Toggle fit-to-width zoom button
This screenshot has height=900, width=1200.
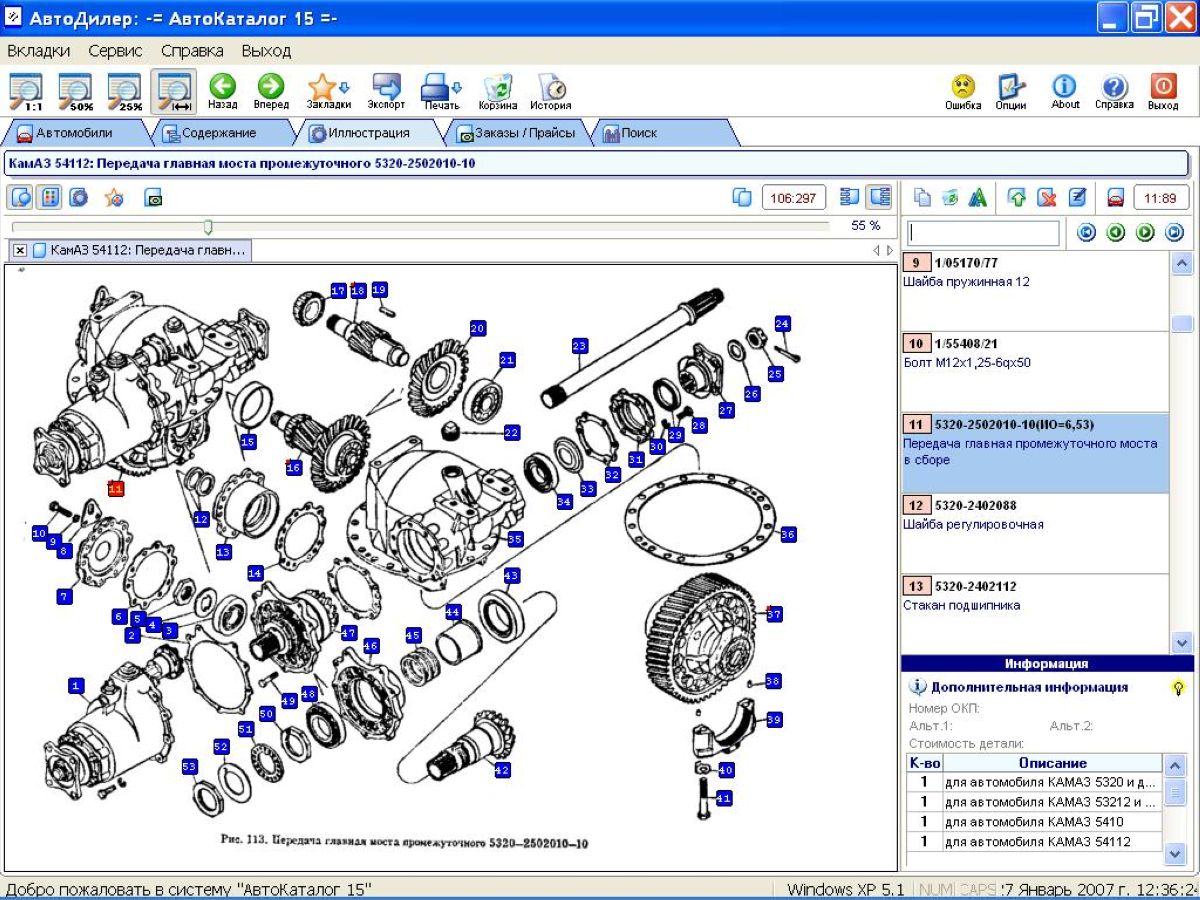coord(174,92)
